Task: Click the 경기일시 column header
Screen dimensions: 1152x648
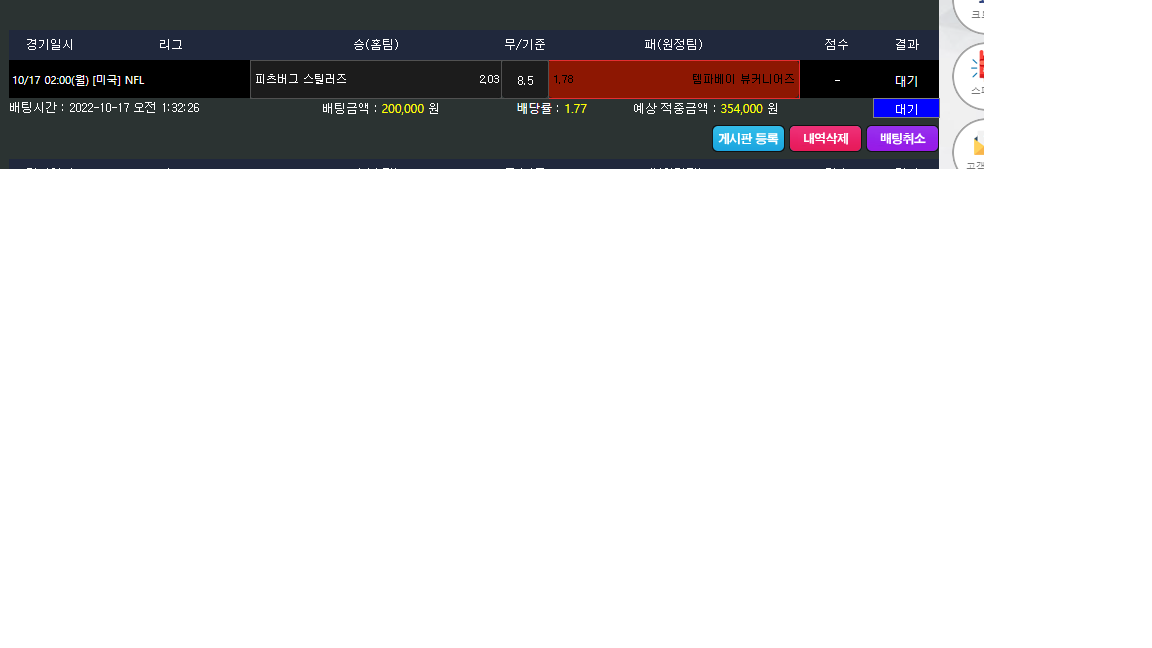Action: [x=50, y=45]
